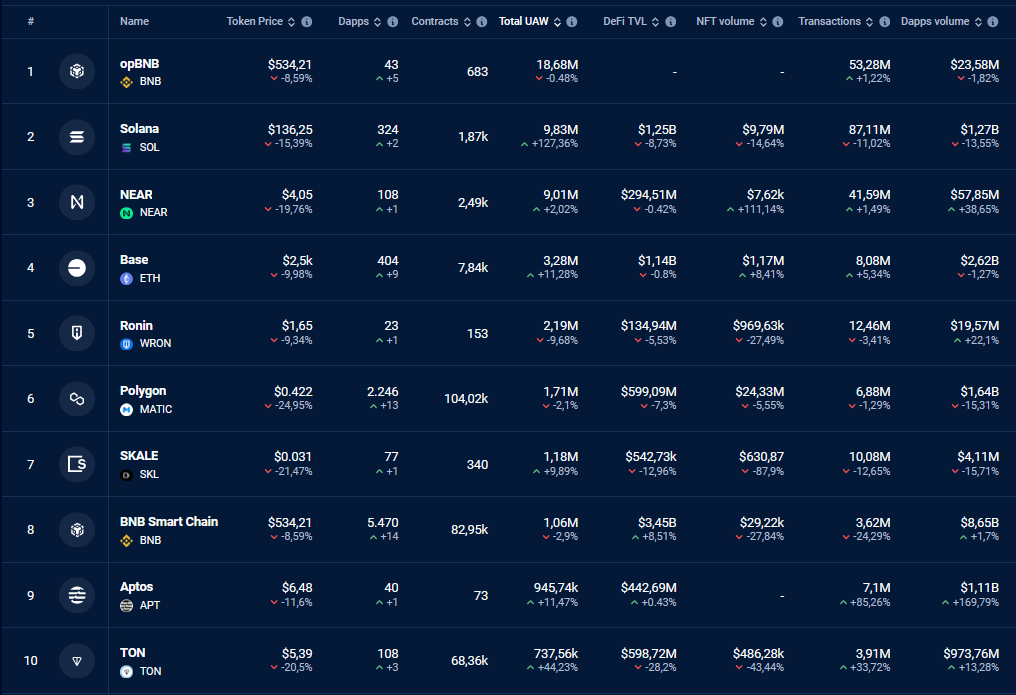Open the opBNB chain page
The image size is (1016, 695).
coord(139,64)
